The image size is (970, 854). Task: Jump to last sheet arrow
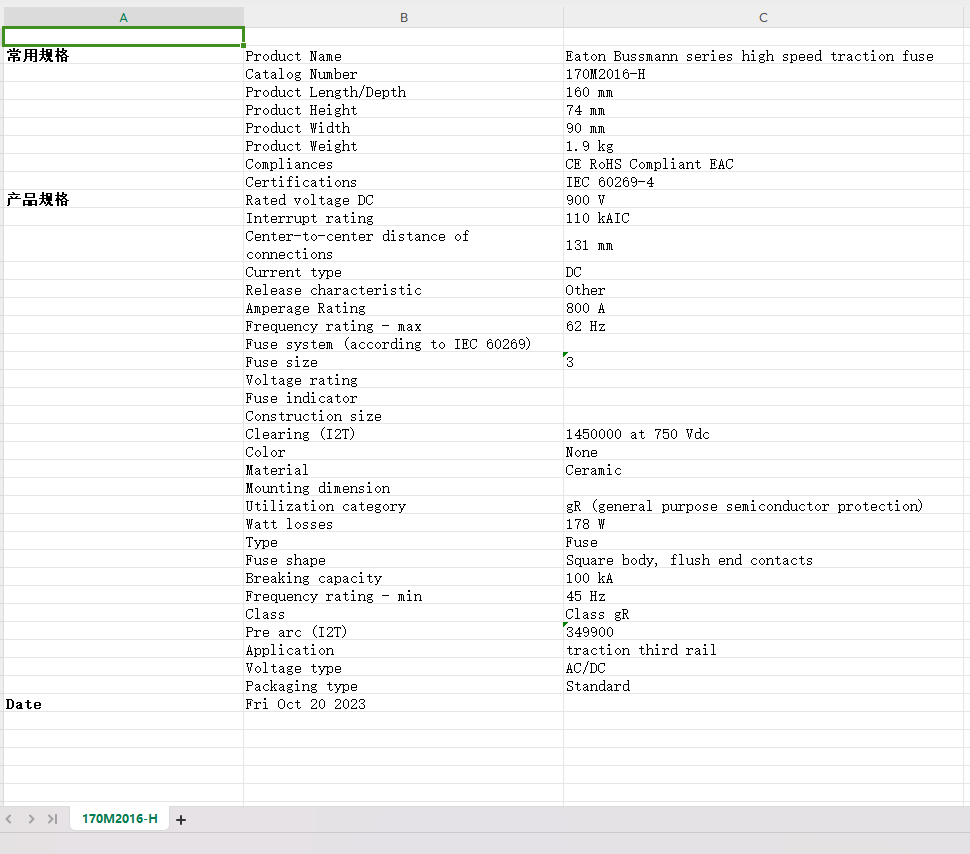click(53, 819)
